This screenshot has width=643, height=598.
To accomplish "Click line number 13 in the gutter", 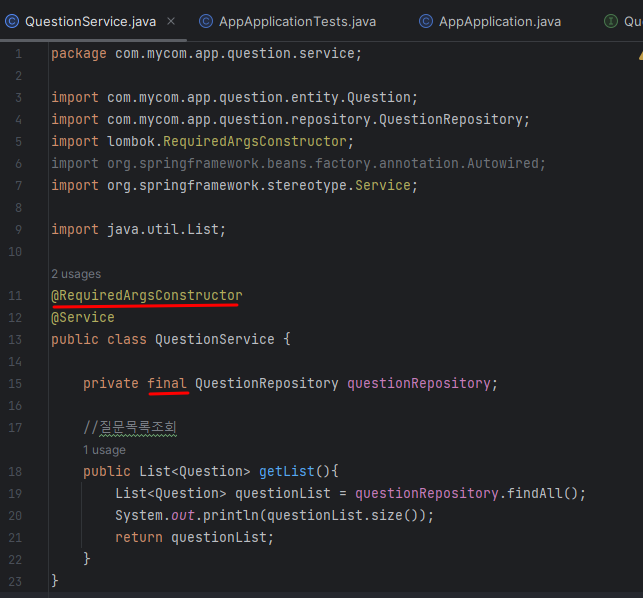I will click(15, 340).
